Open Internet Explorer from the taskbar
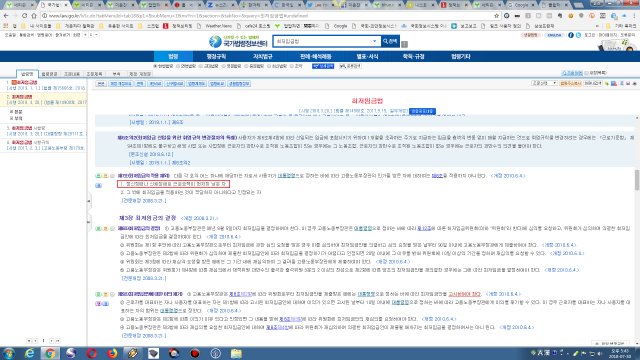 point(29,353)
